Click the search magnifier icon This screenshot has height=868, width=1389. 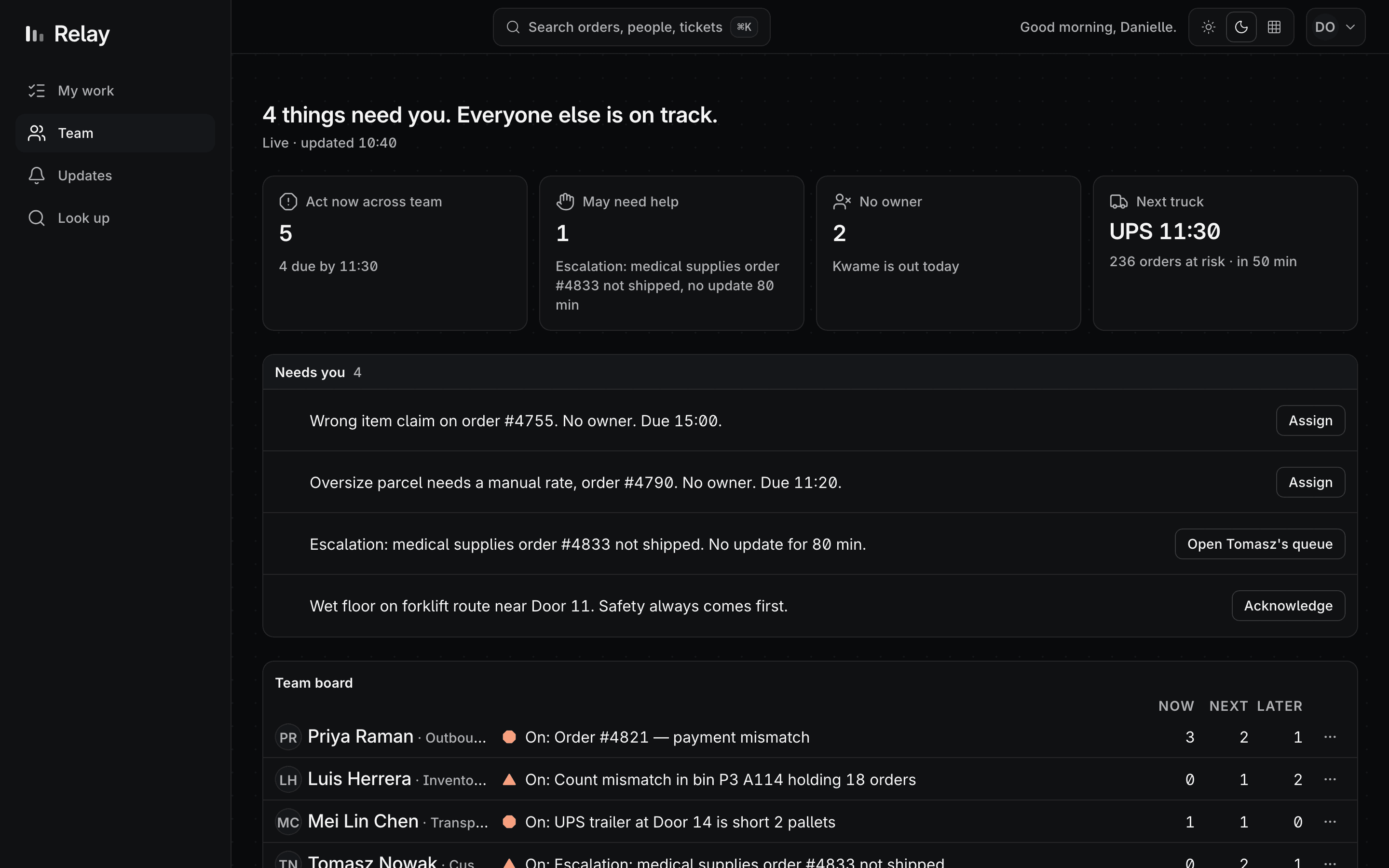point(513,27)
